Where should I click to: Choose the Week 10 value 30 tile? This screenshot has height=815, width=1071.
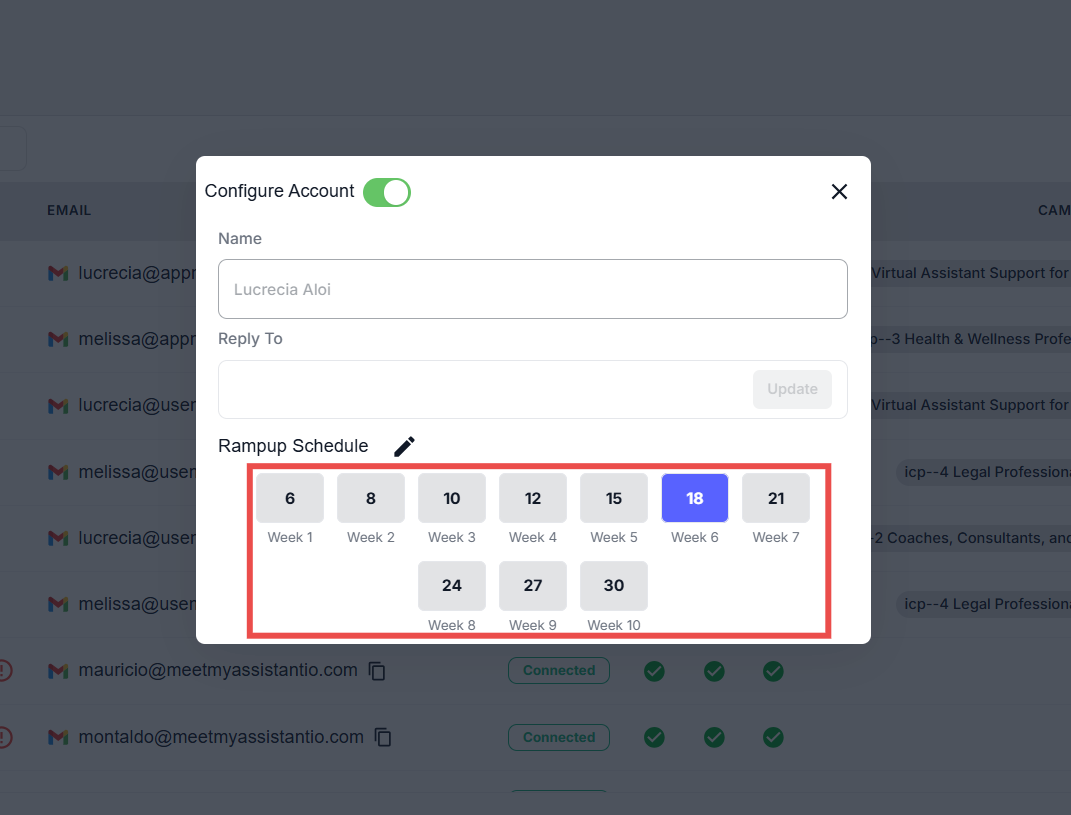point(613,585)
